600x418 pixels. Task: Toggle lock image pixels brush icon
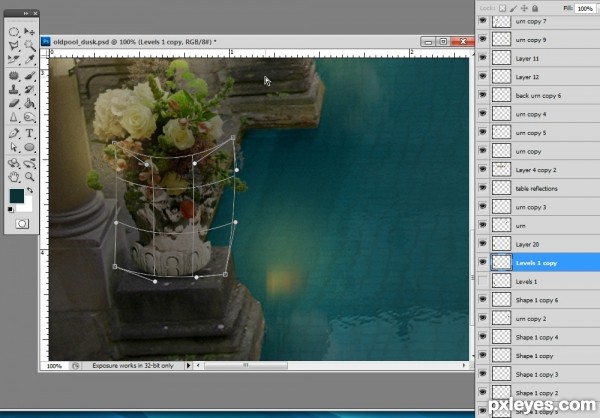pos(514,8)
